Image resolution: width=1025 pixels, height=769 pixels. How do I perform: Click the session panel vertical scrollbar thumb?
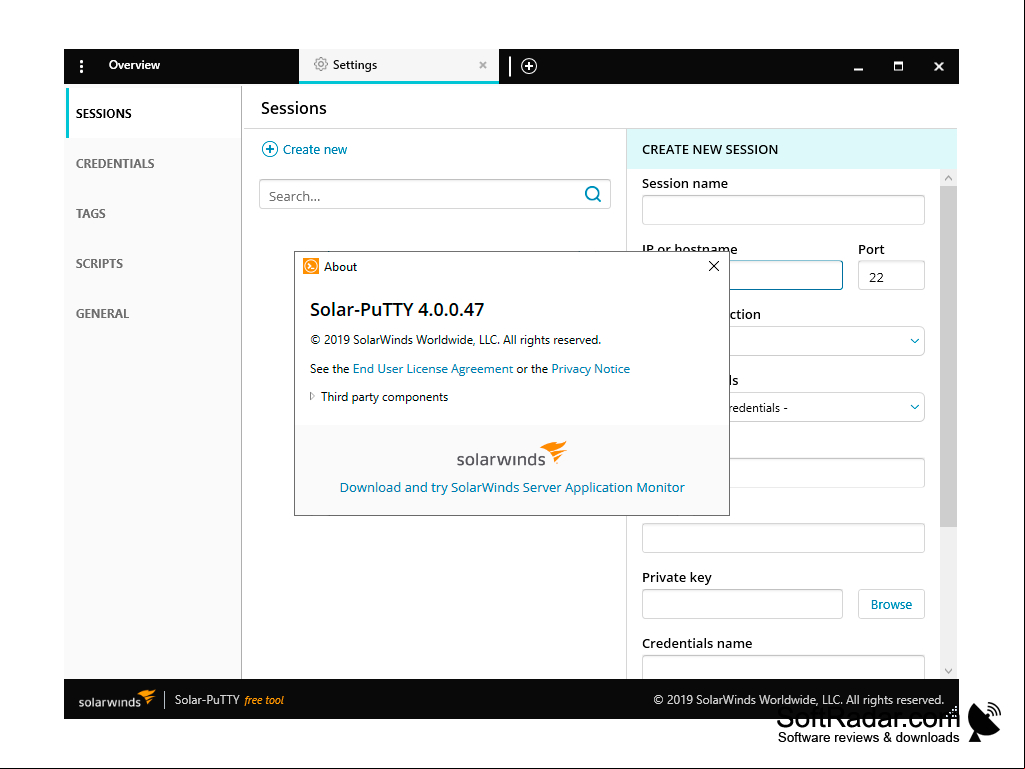[x=948, y=356]
